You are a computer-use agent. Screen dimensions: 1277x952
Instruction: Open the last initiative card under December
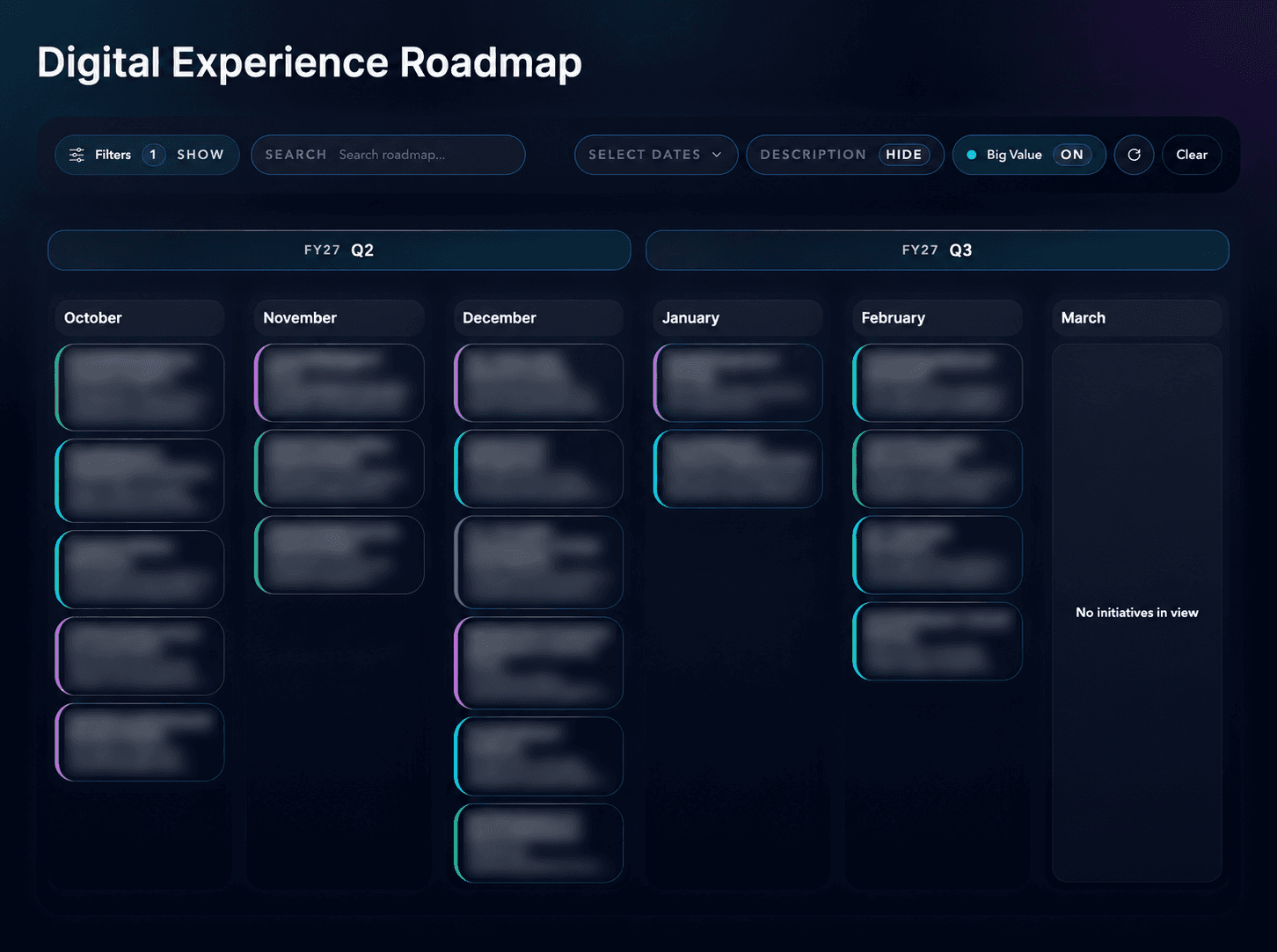(538, 843)
